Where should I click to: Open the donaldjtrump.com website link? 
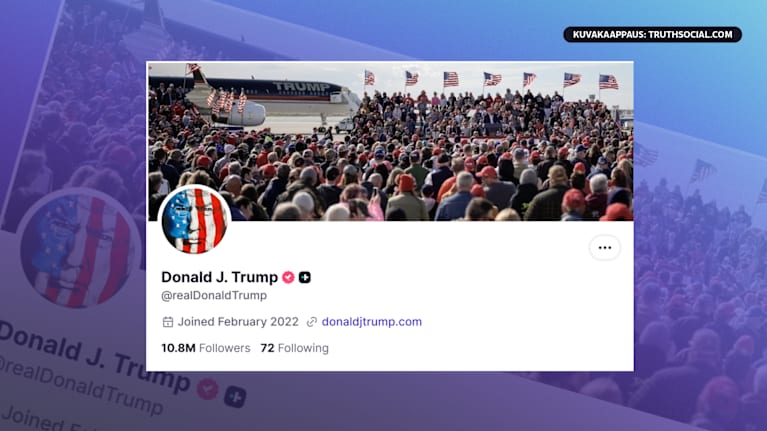(372, 322)
